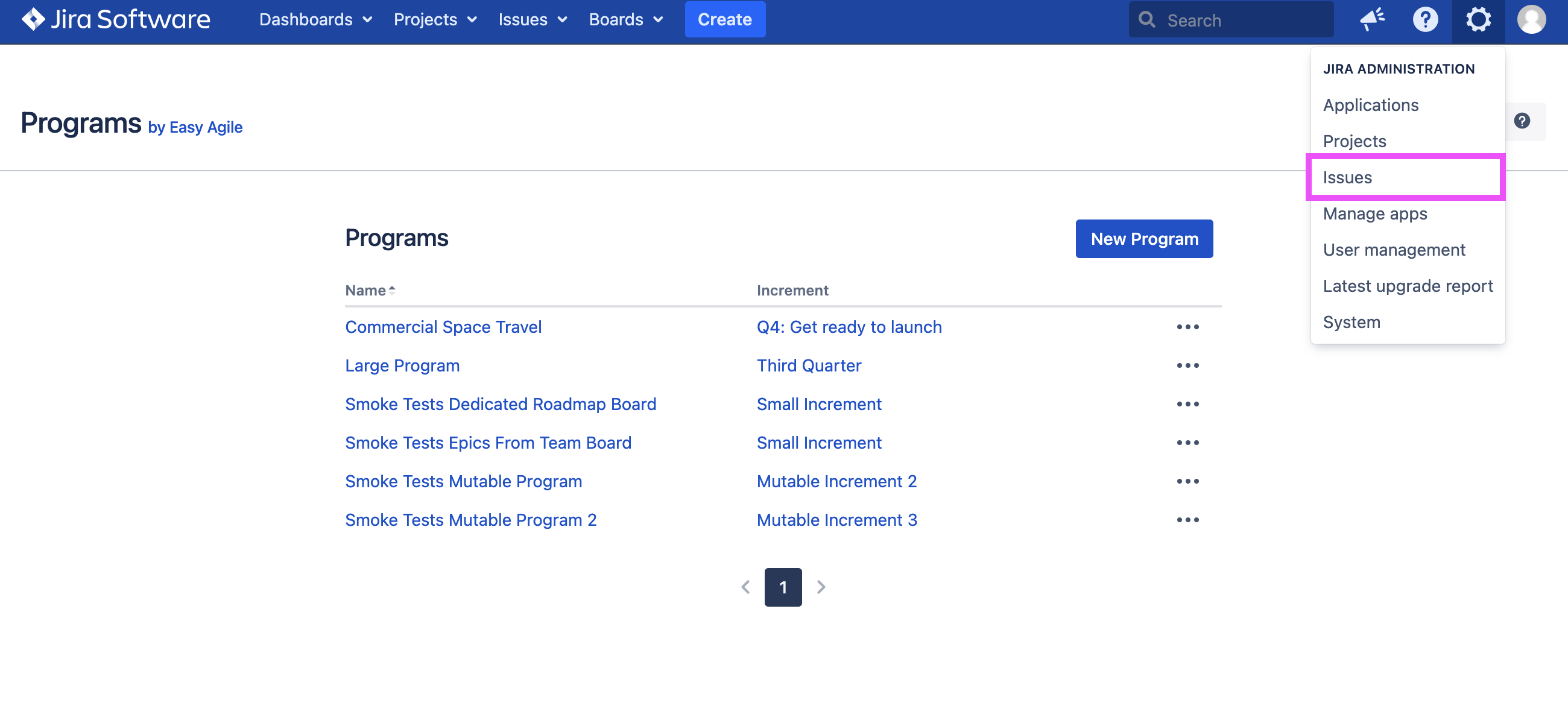Click the Create button
1568x714 pixels.
pos(724,19)
